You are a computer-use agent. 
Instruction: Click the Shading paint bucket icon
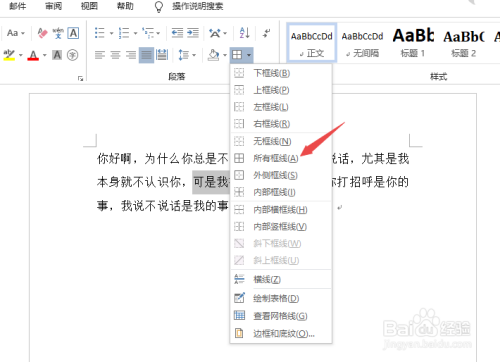click(x=213, y=55)
